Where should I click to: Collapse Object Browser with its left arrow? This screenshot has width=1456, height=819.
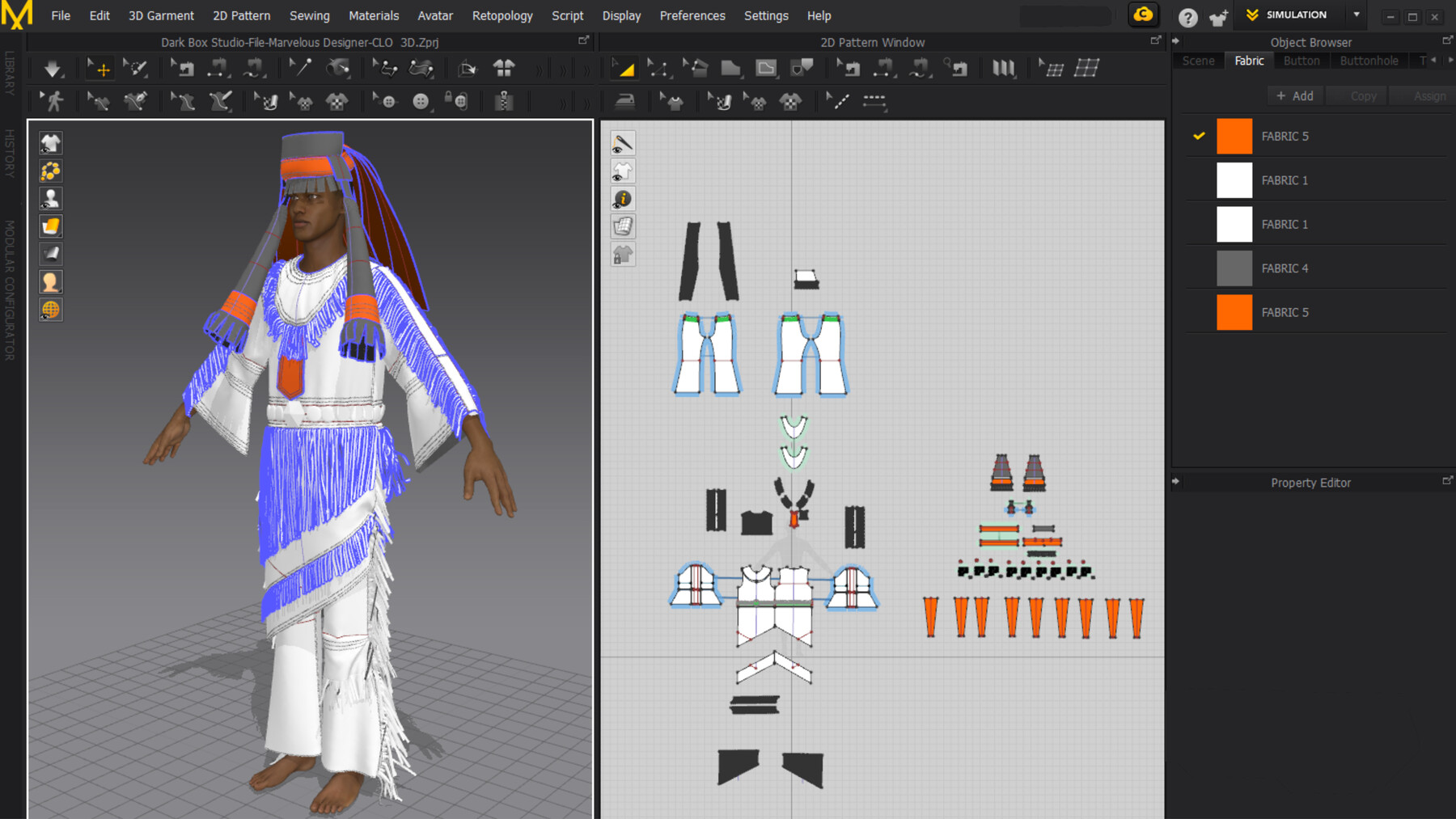[x=1176, y=40]
